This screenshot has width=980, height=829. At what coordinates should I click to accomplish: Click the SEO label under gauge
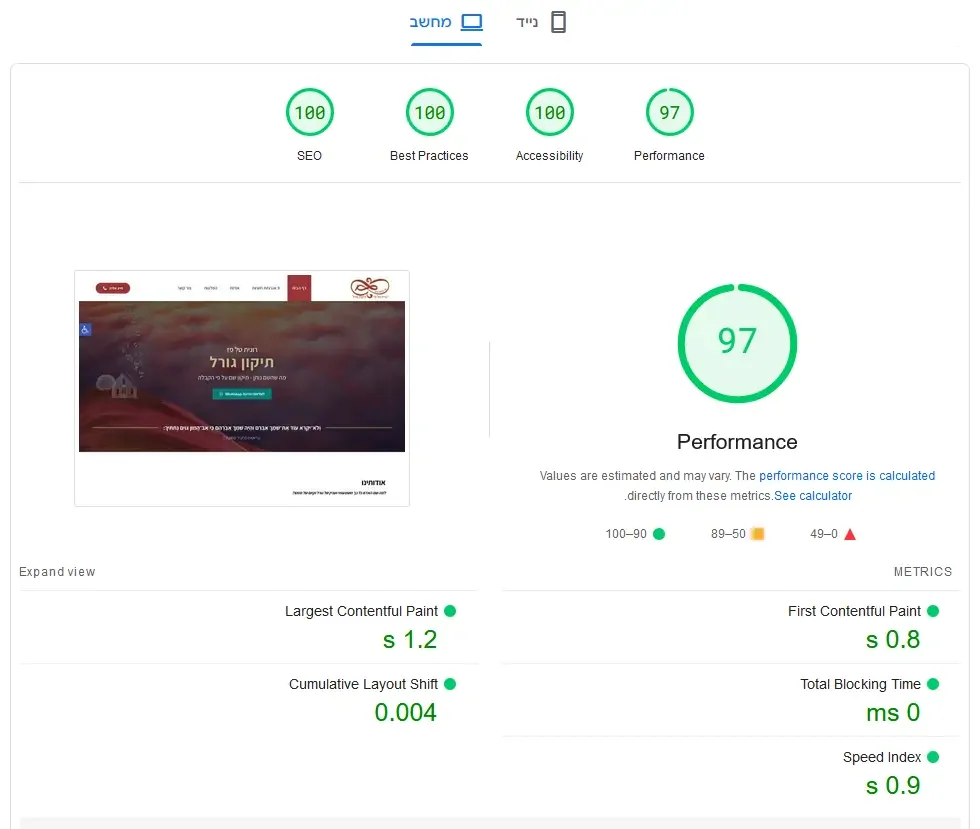309,156
